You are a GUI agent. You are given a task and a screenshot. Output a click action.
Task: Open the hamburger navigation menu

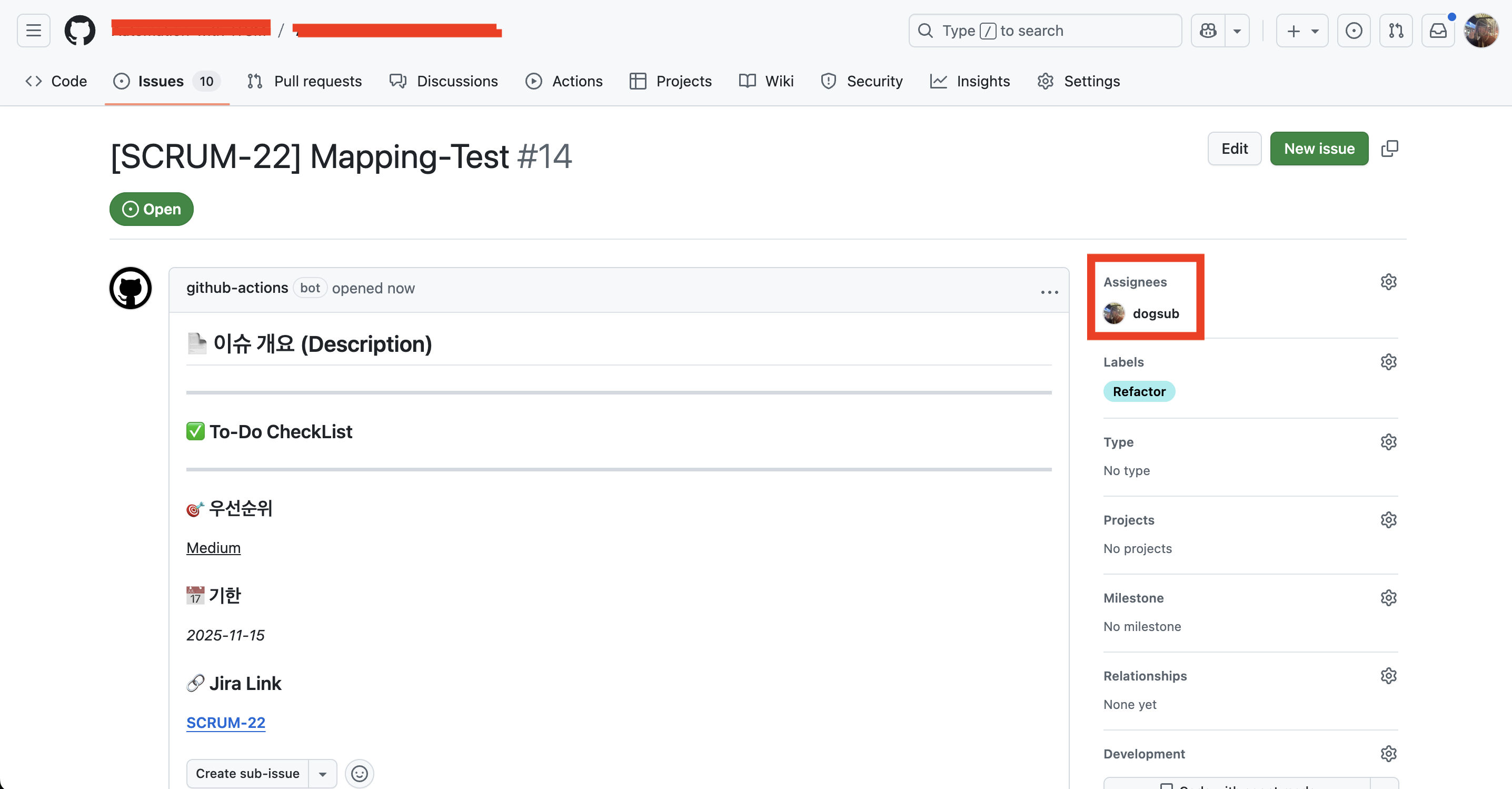34,31
